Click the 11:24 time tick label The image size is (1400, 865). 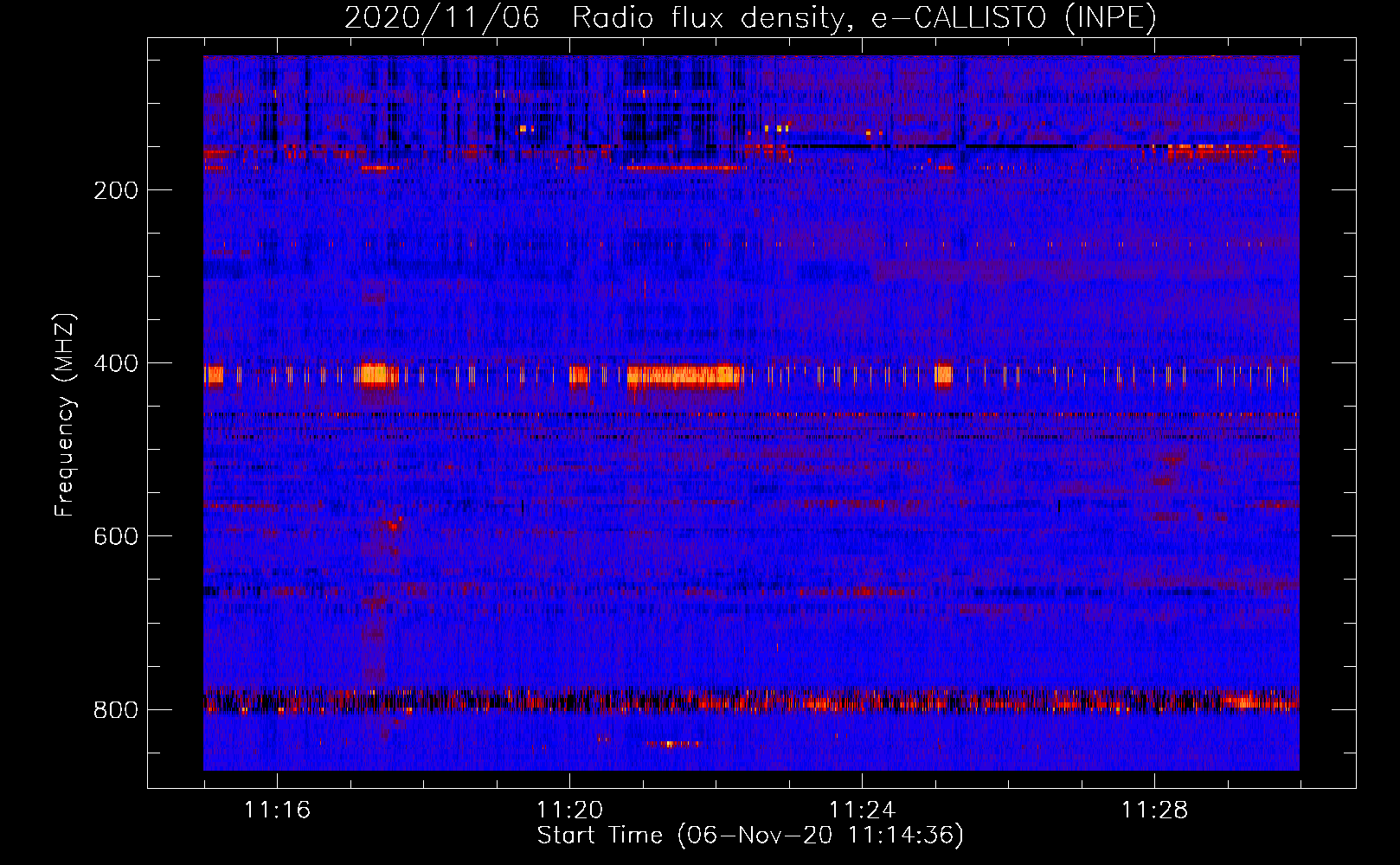click(x=862, y=811)
